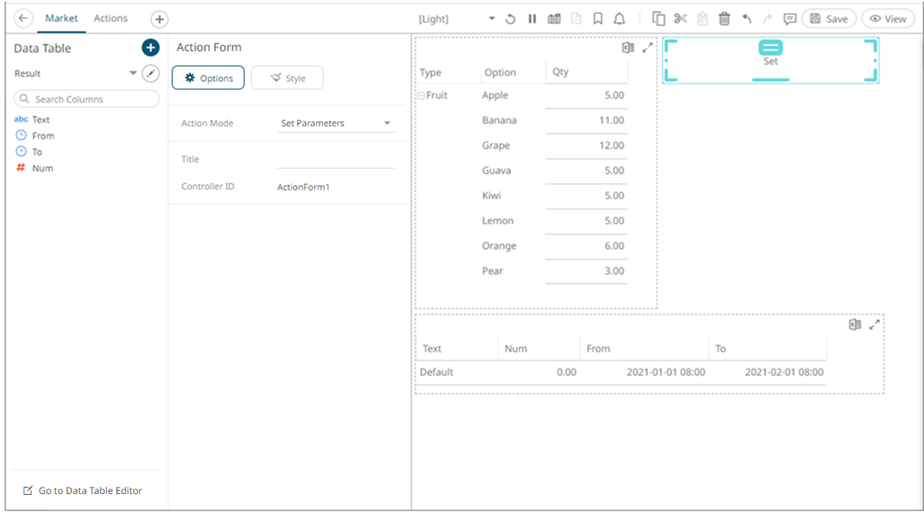Collapse the Fruit row group
The width and height of the screenshot is (924, 514).
point(421,95)
